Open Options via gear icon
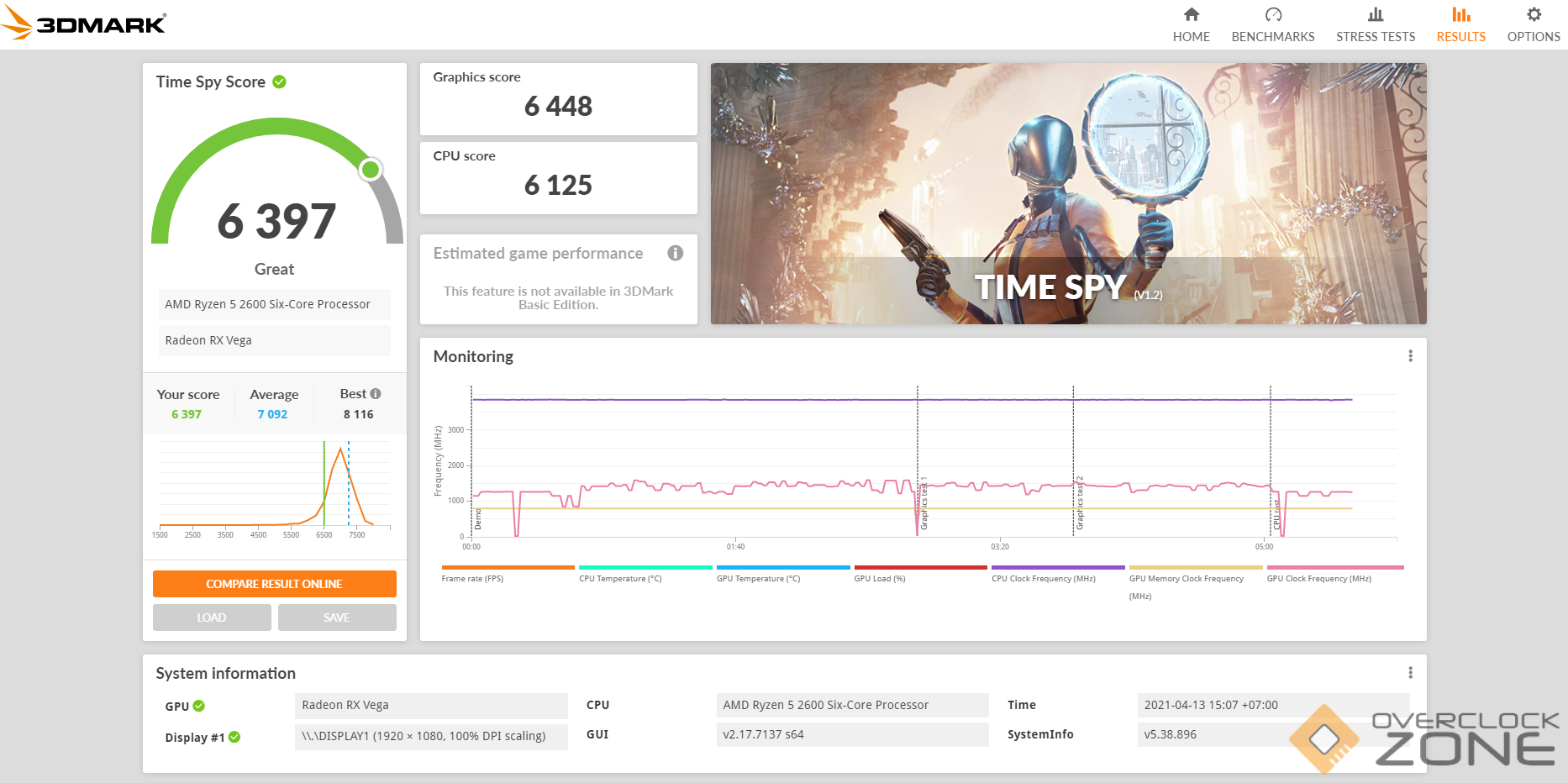This screenshot has height=783, width=1568. click(x=1533, y=15)
